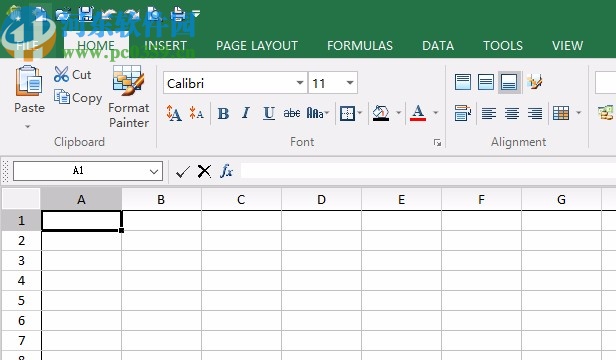The height and width of the screenshot is (360, 616).
Task: Click the Select All corner button
Action: pos(21,199)
